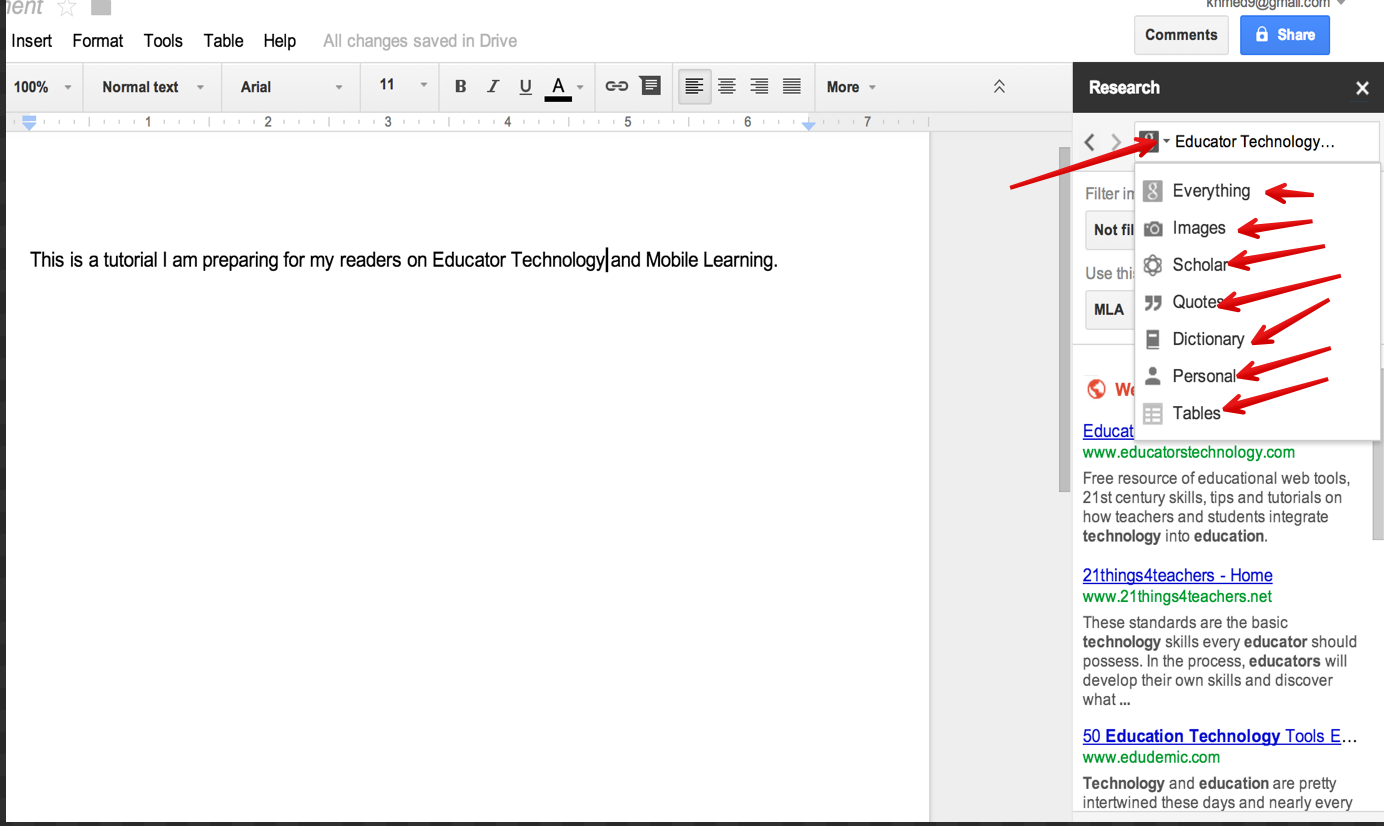Click the left indent marker on ruler

tap(29, 122)
